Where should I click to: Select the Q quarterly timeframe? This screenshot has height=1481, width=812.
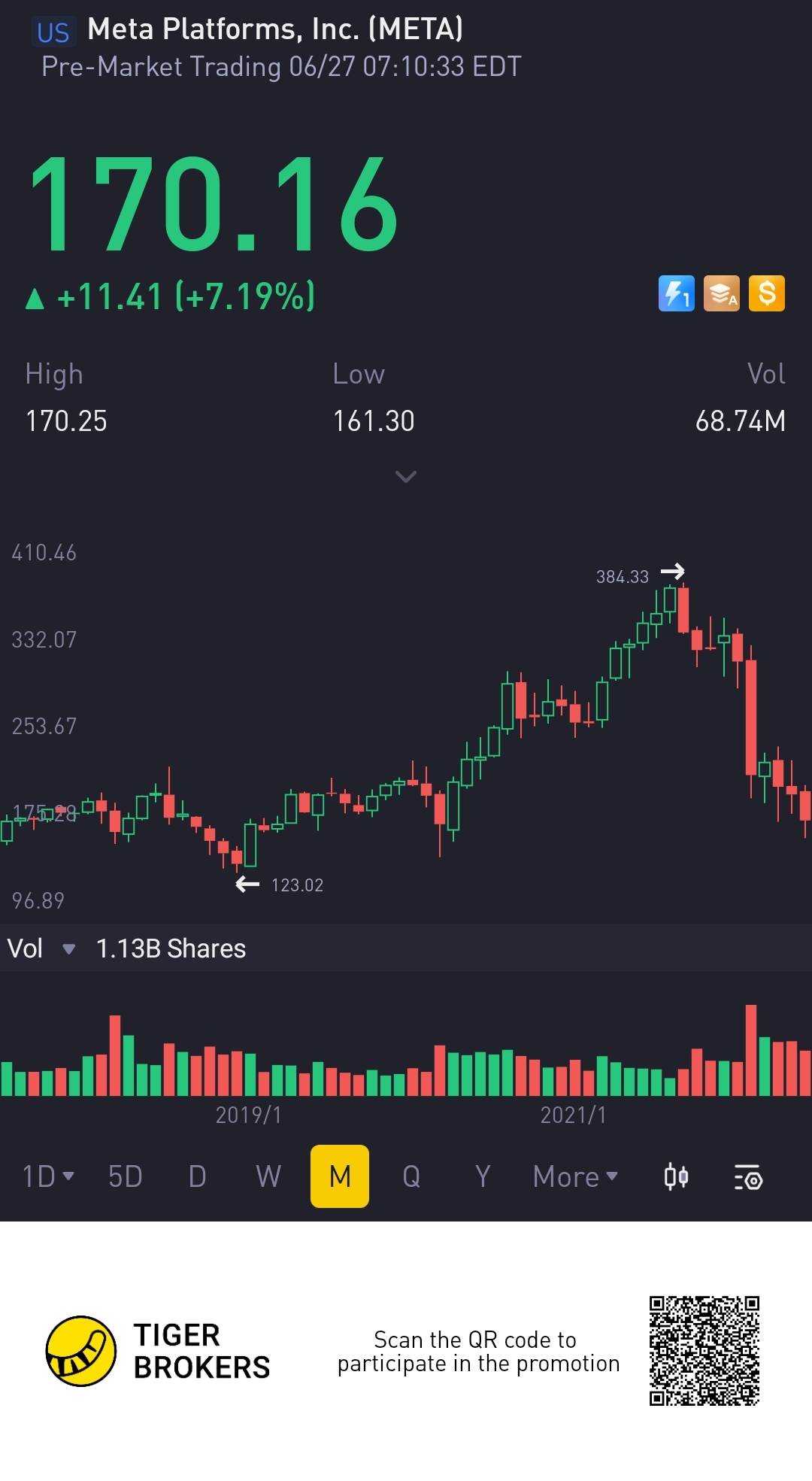pyautogui.click(x=411, y=1176)
